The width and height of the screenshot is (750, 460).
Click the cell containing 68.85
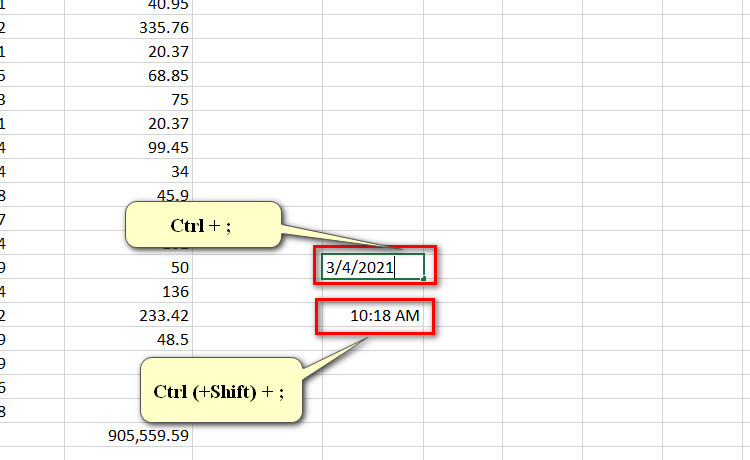tap(128, 75)
